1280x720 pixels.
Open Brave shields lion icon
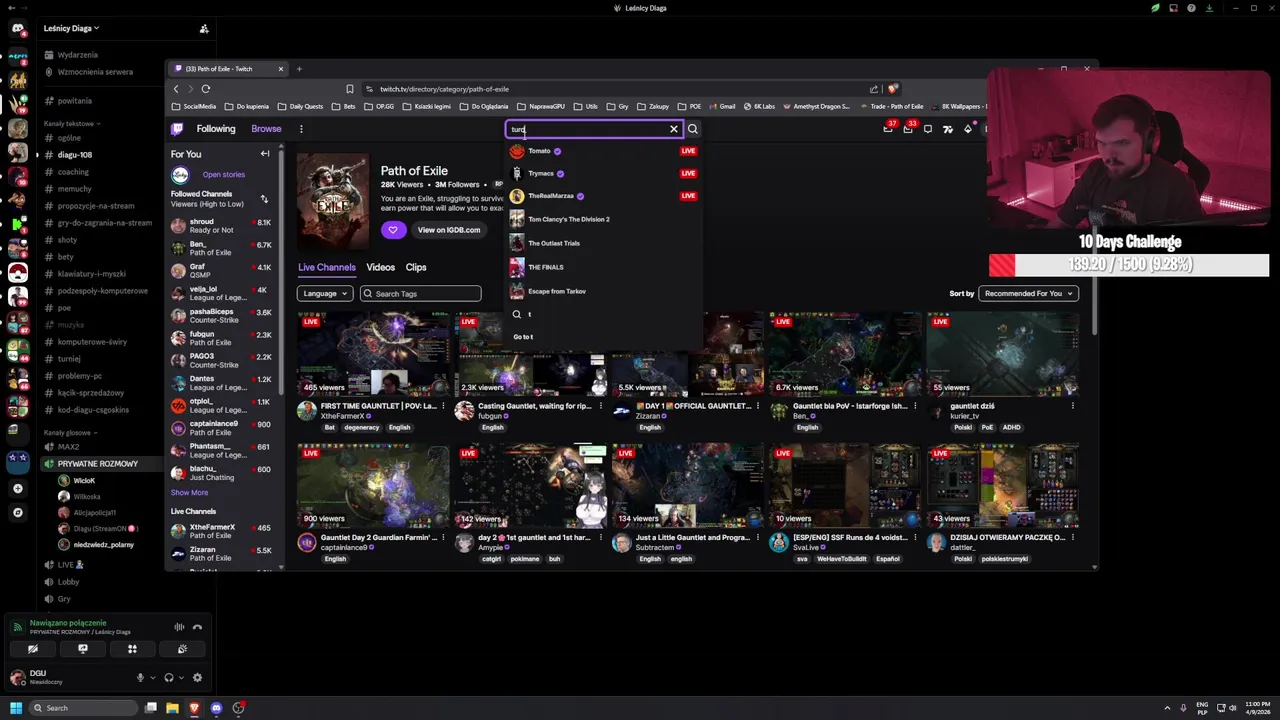click(892, 89)
